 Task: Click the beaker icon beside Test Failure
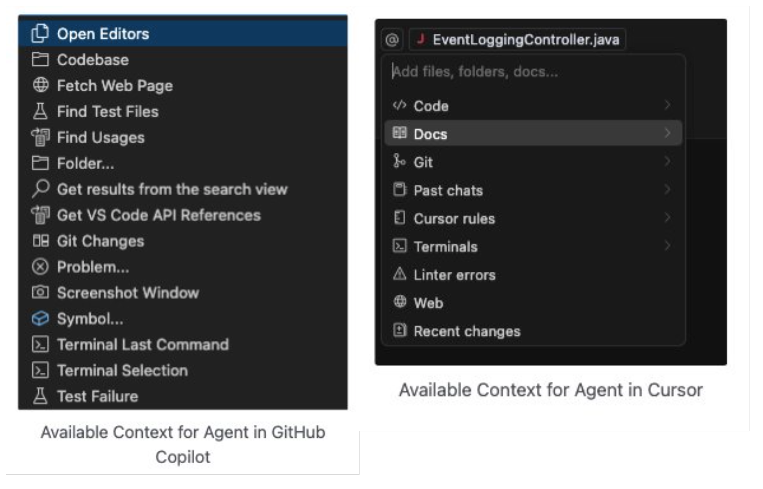(40, 396)
